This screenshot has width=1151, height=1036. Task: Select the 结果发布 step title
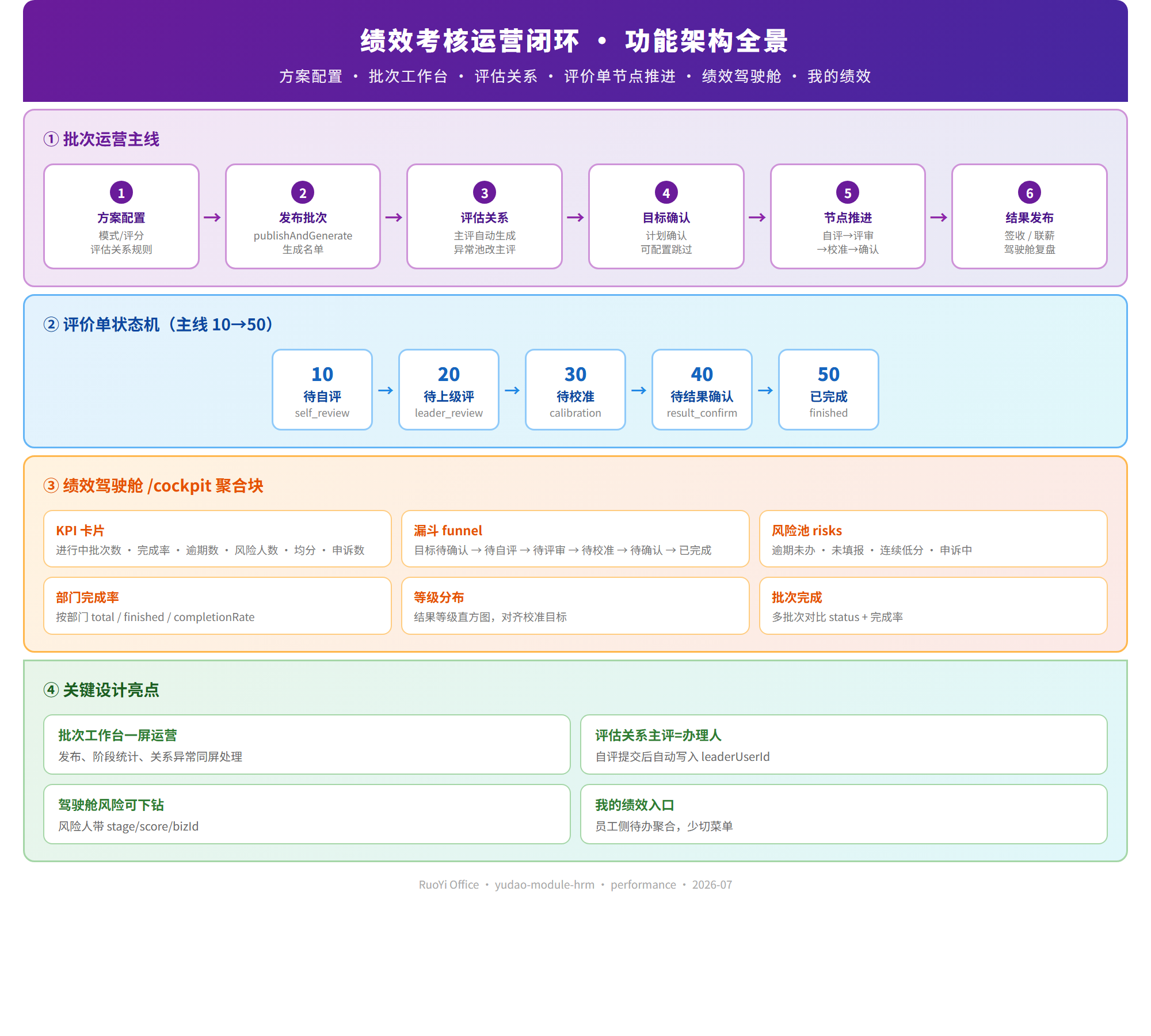1030,218
